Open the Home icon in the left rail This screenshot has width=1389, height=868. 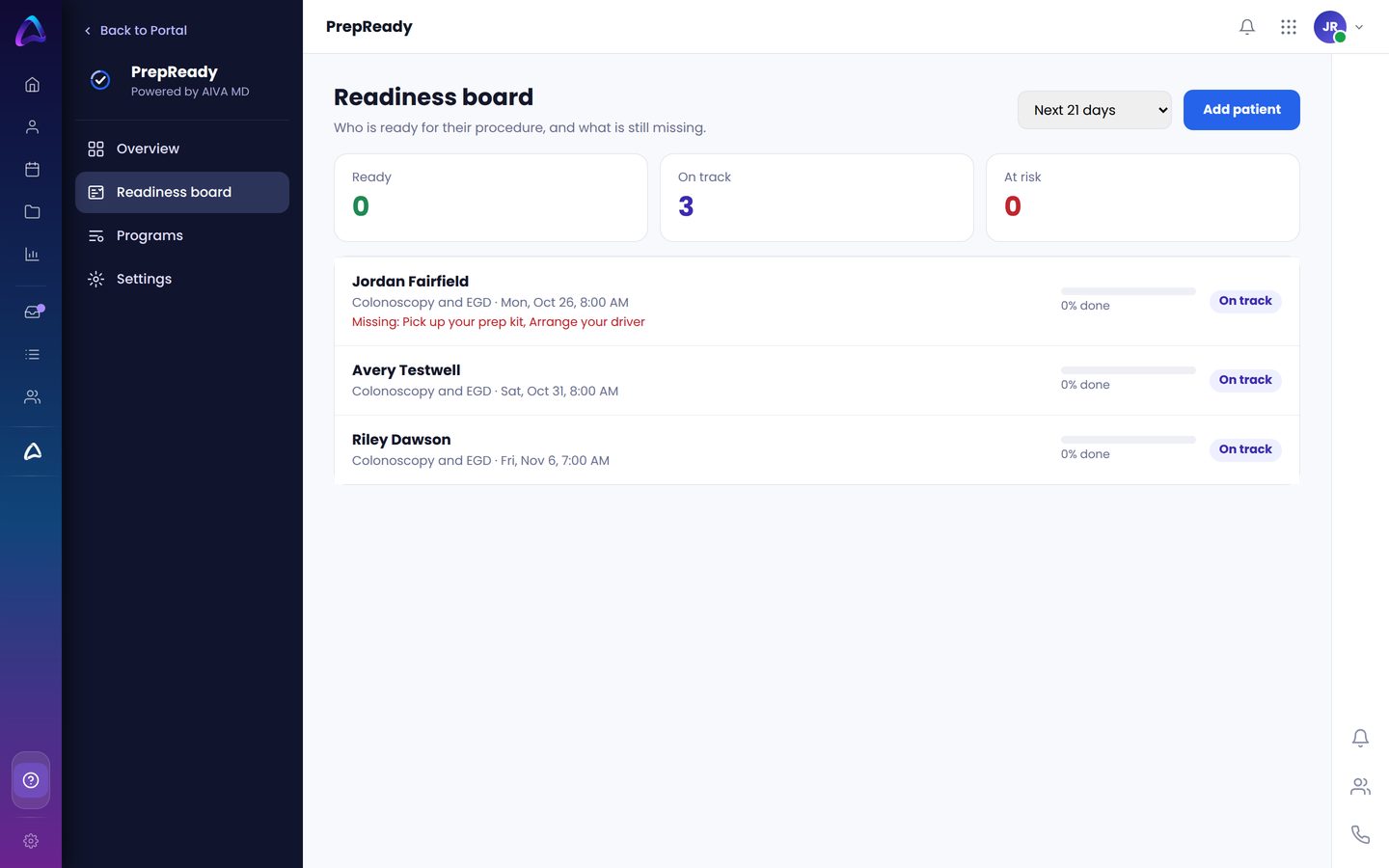[32, 85]
